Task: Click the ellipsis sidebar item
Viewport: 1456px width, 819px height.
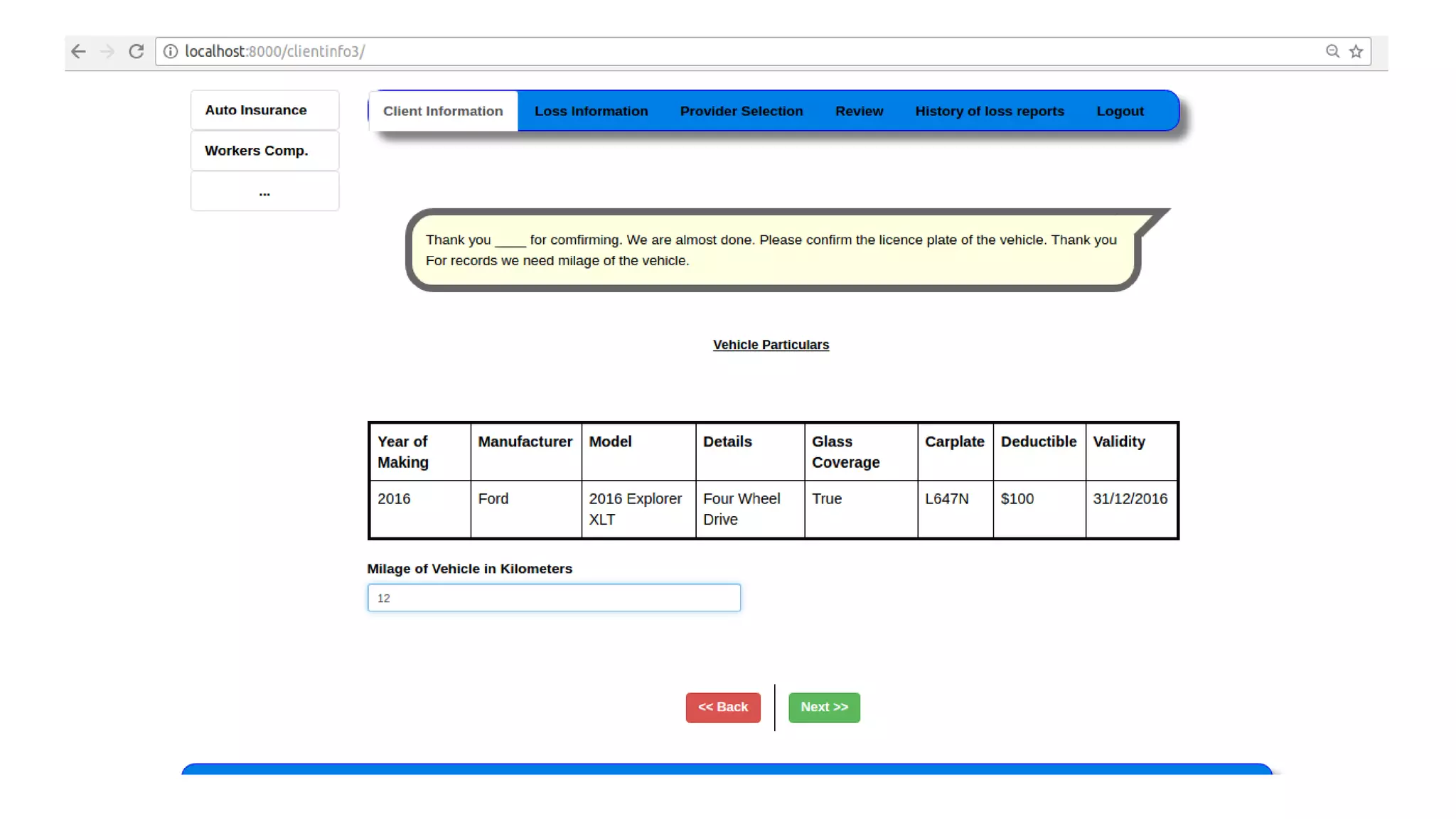Action: (x=264, y=191)
